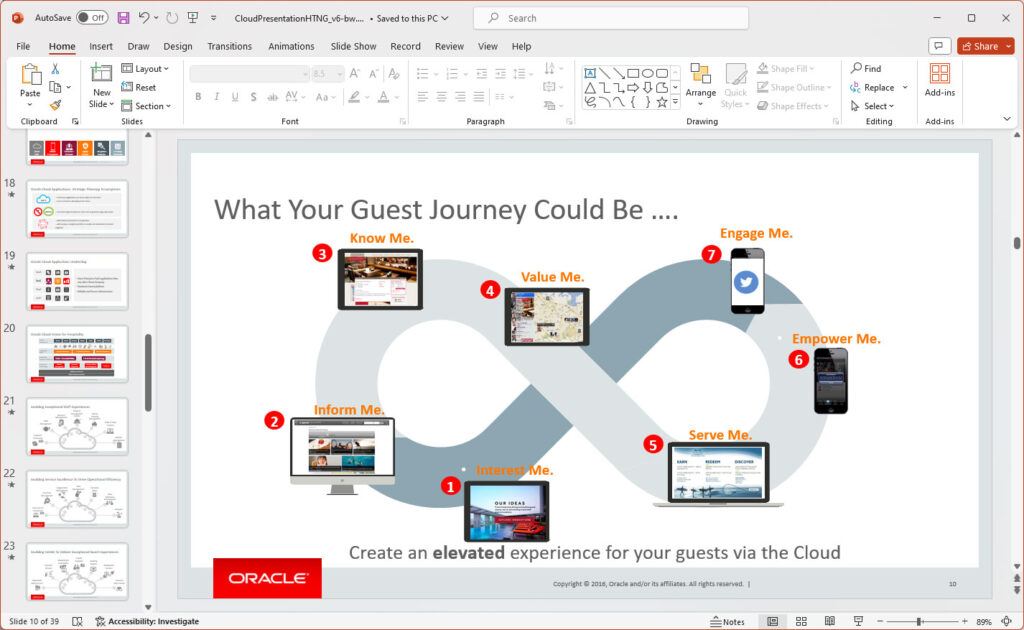Open the Add-ins icon in ribbon
Screen dimensions: 1024x630
point(939,79)
